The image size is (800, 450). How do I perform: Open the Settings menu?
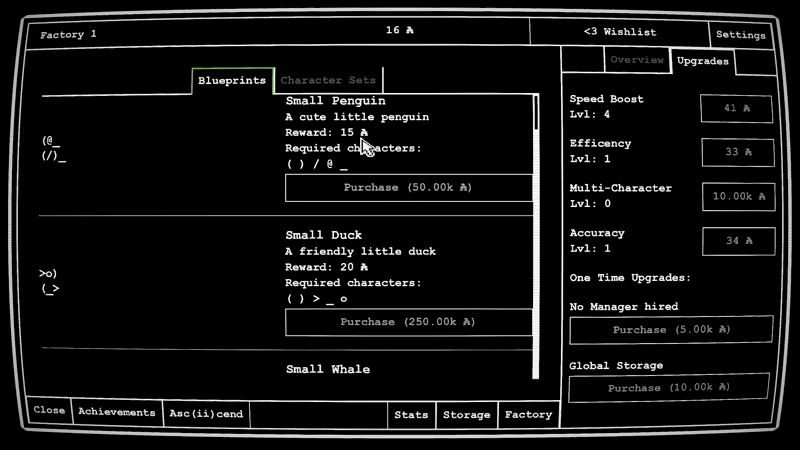coord(740,35)
